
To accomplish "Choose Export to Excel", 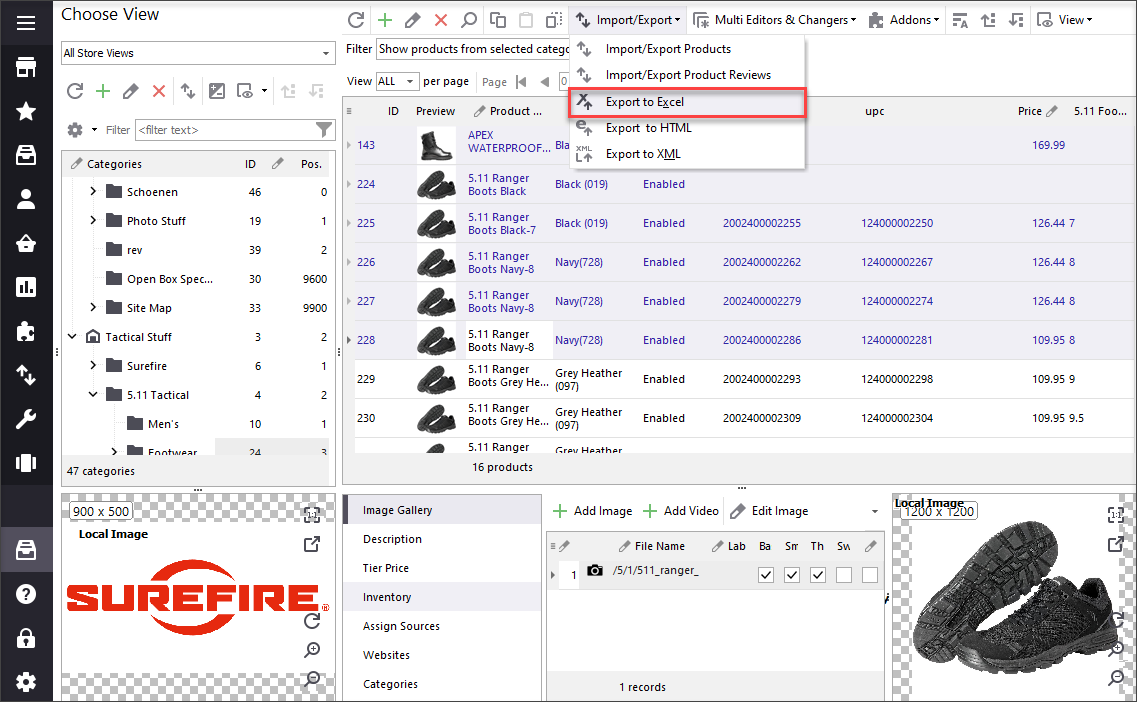I will [x=687, y=102].
